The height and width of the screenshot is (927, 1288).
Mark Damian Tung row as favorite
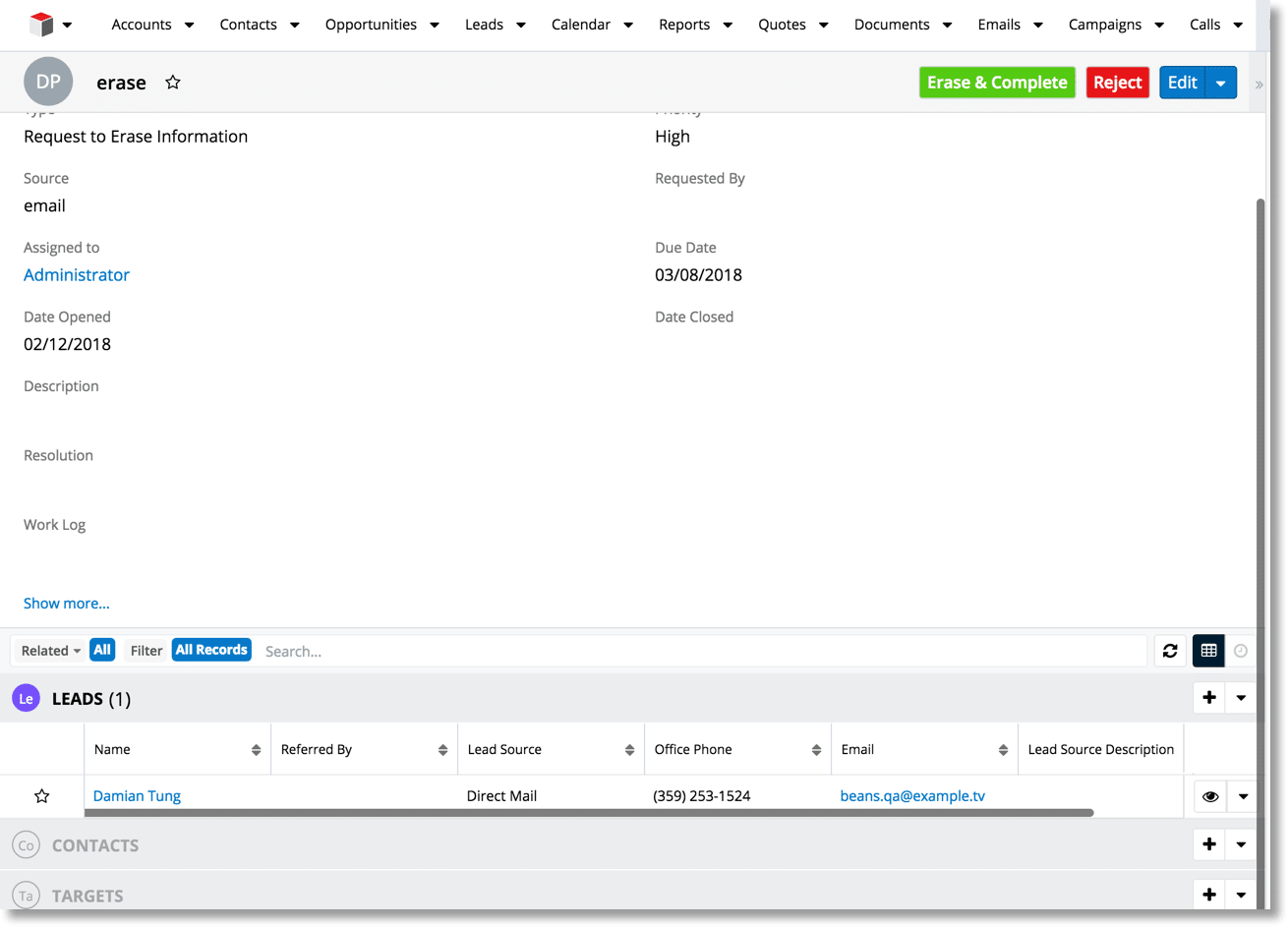point(41,796)
